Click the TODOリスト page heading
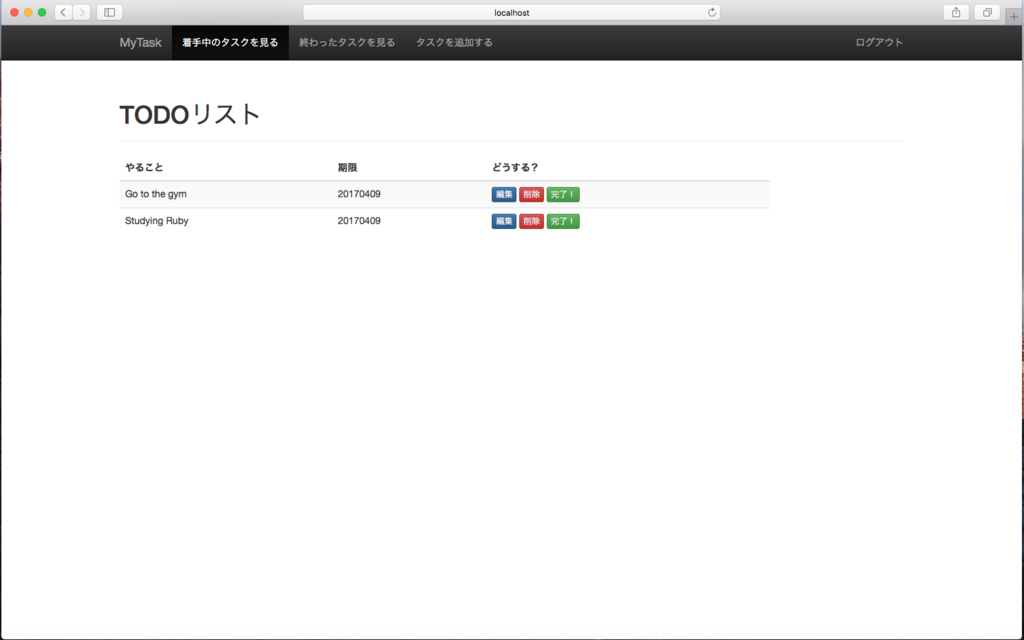 pyautogui.click(x=190, y=115)
